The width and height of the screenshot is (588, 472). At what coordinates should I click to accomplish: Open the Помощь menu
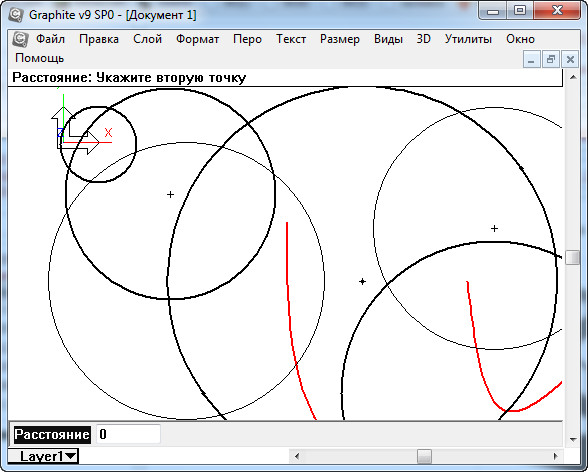pos(40,58)
